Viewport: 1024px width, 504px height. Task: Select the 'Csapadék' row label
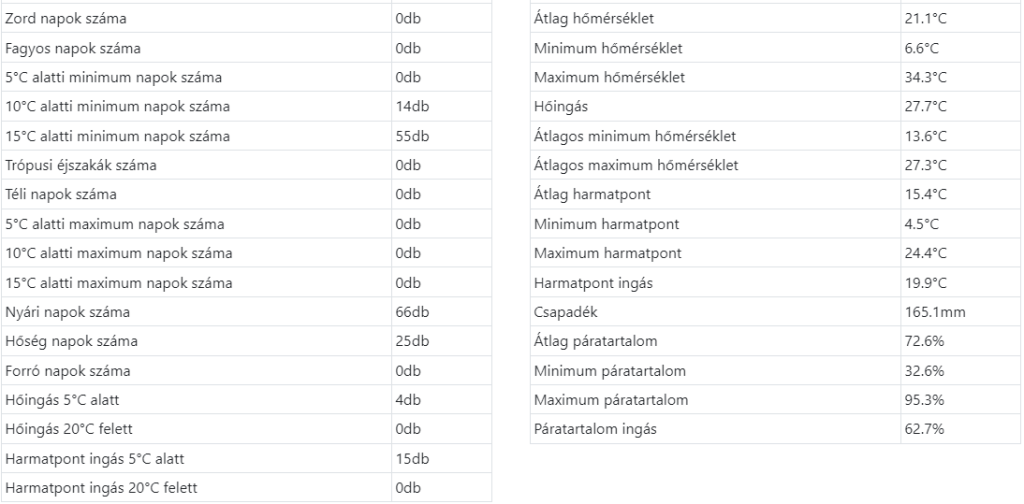(x=563, y=312)
